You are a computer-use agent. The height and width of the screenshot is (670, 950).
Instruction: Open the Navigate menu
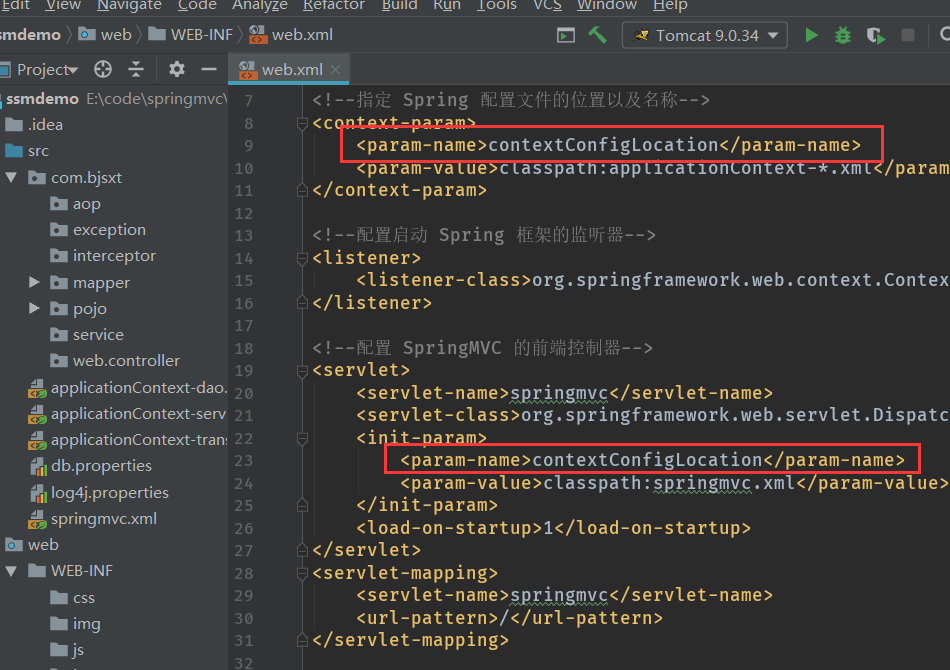[129, 5]
